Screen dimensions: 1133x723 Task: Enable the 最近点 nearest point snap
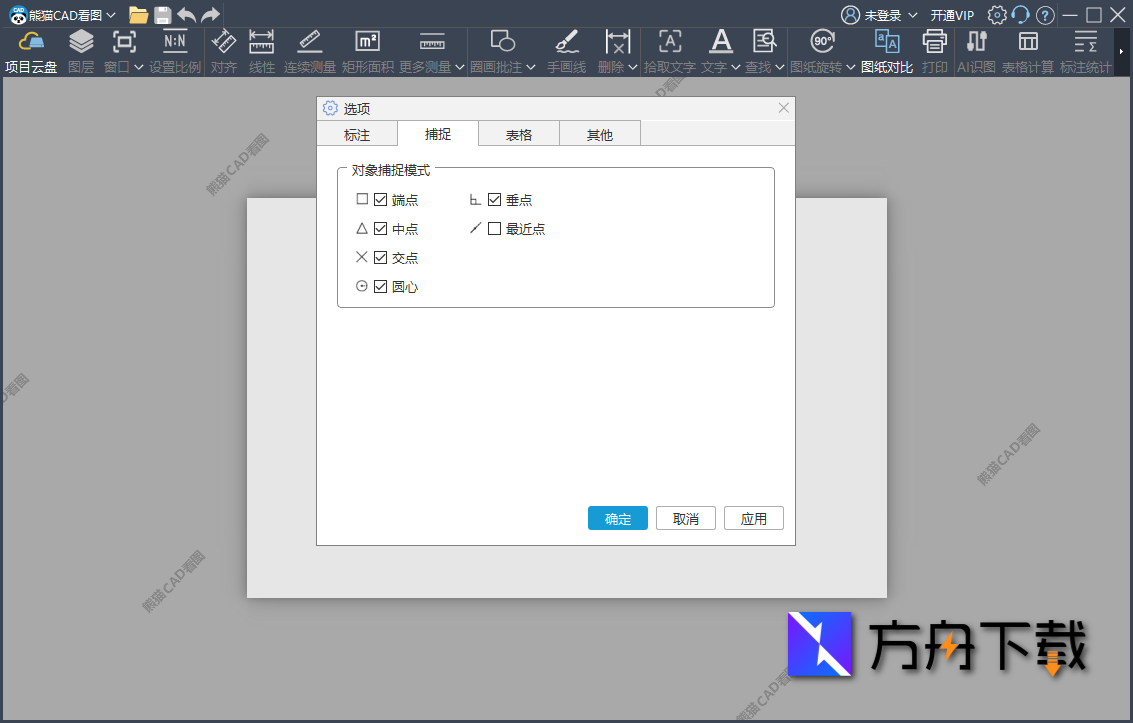[x=494, y=228]
